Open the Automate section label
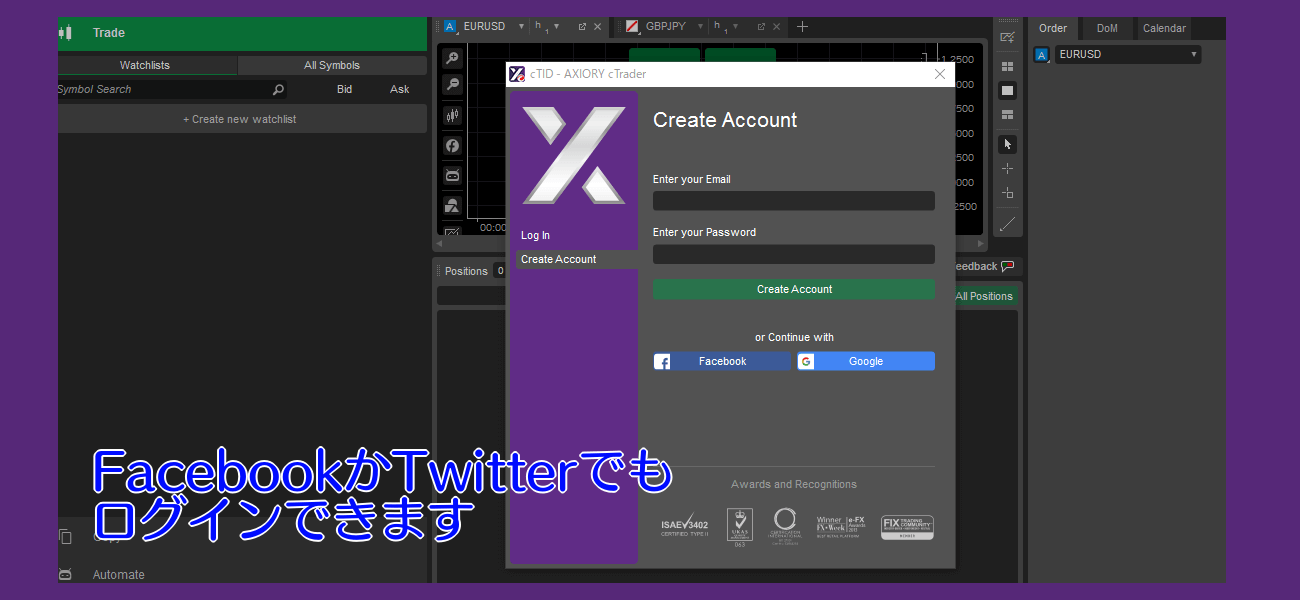1300x600 pixels. (119, 575)
